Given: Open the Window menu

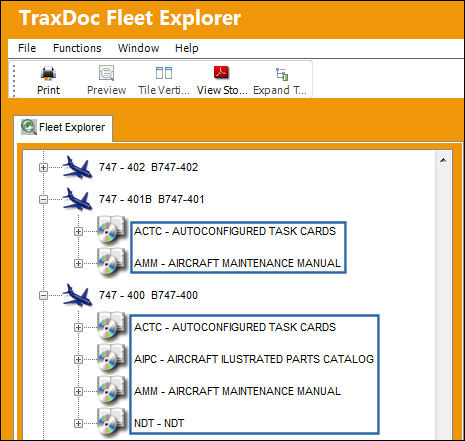Looking at the screenshot, I should [138, 48].
